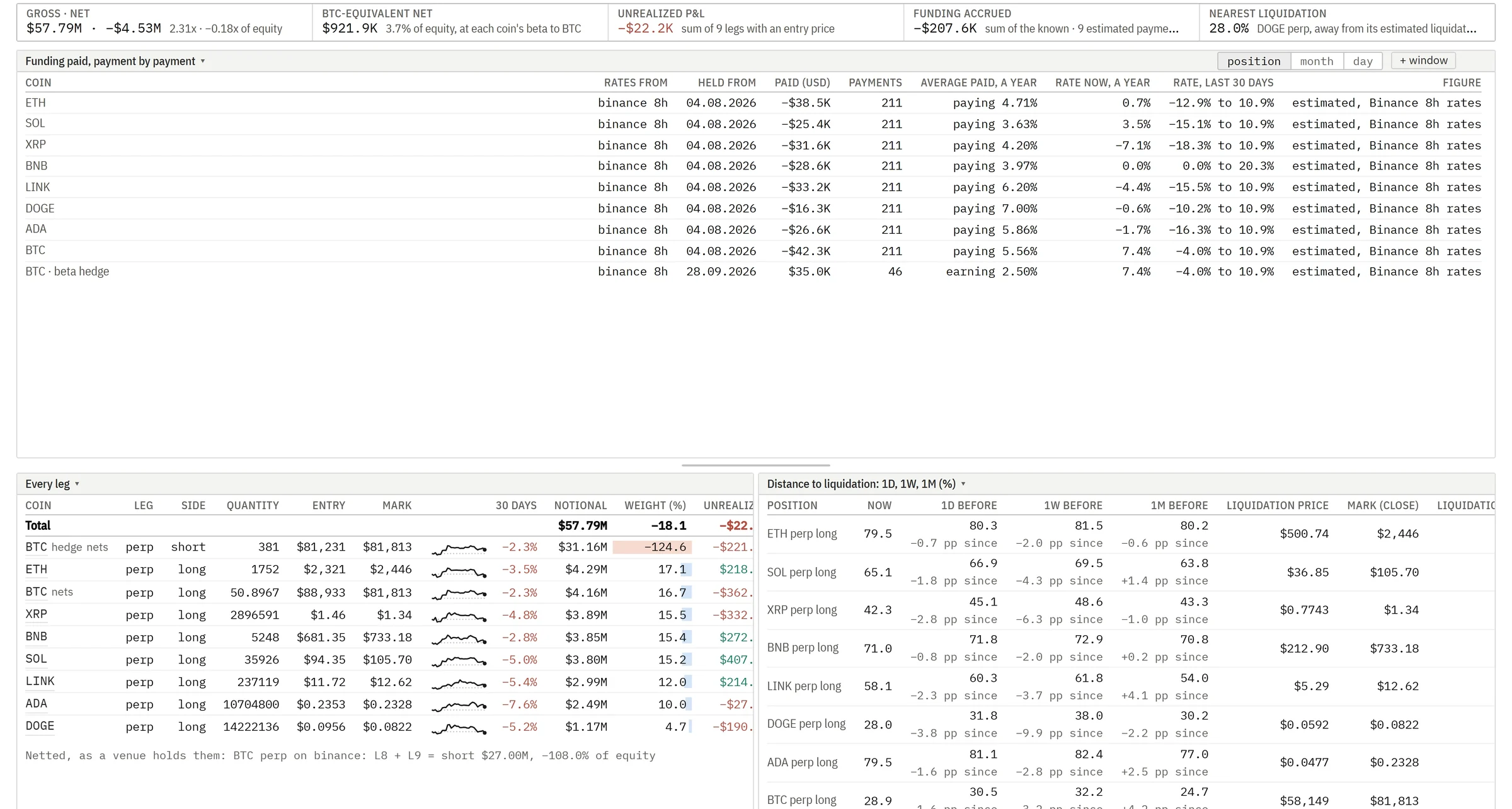
Task: Click 'earning 2.50%' in the beta hedge row
Action: pyautogui.click(x=991, y=272)
